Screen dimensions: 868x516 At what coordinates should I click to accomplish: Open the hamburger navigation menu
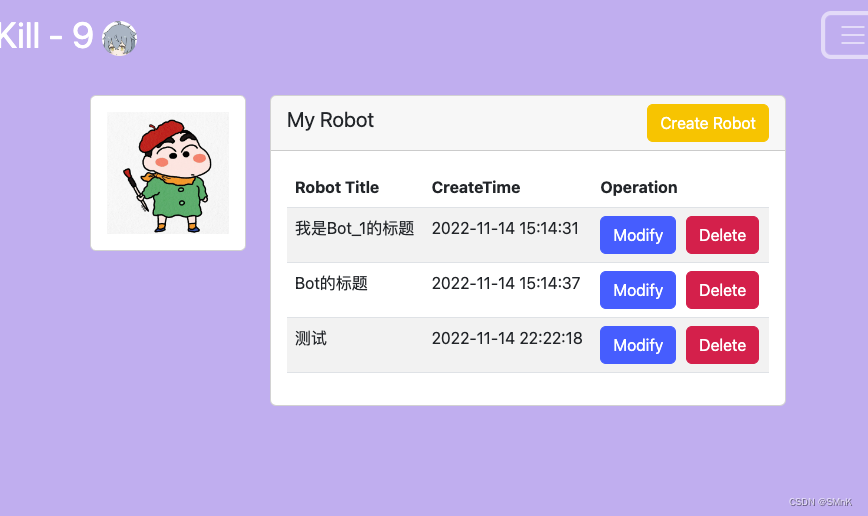coord(845,35)
